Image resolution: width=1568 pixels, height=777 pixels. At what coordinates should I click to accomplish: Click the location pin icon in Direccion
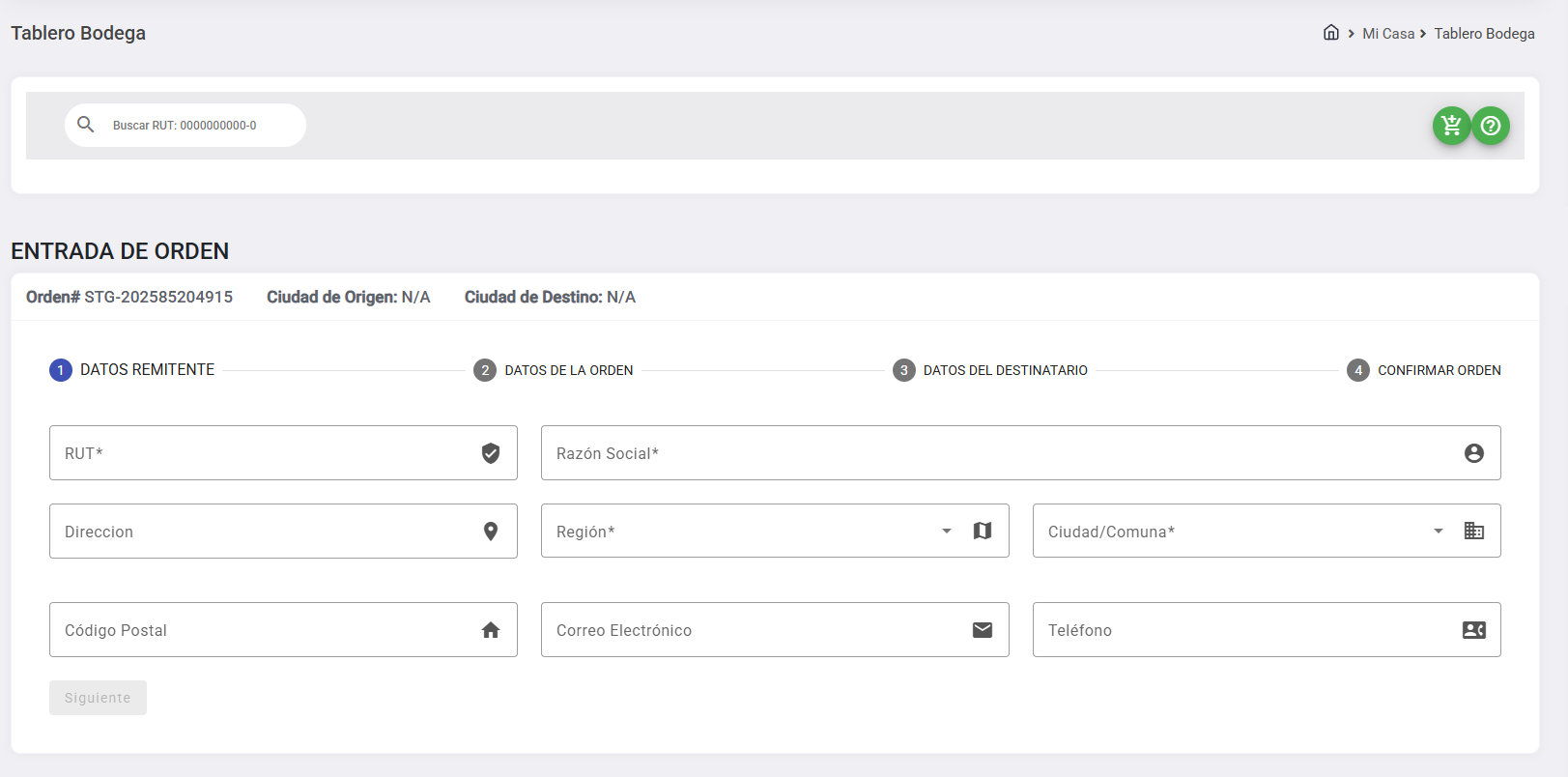[x=491, y=532]
